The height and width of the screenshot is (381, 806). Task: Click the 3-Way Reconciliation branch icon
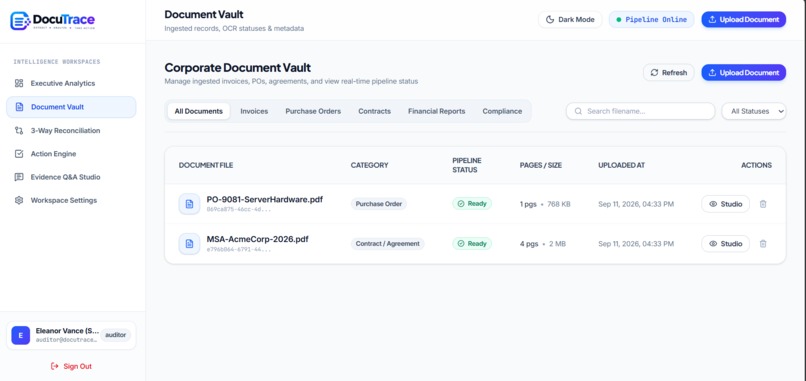19,131
